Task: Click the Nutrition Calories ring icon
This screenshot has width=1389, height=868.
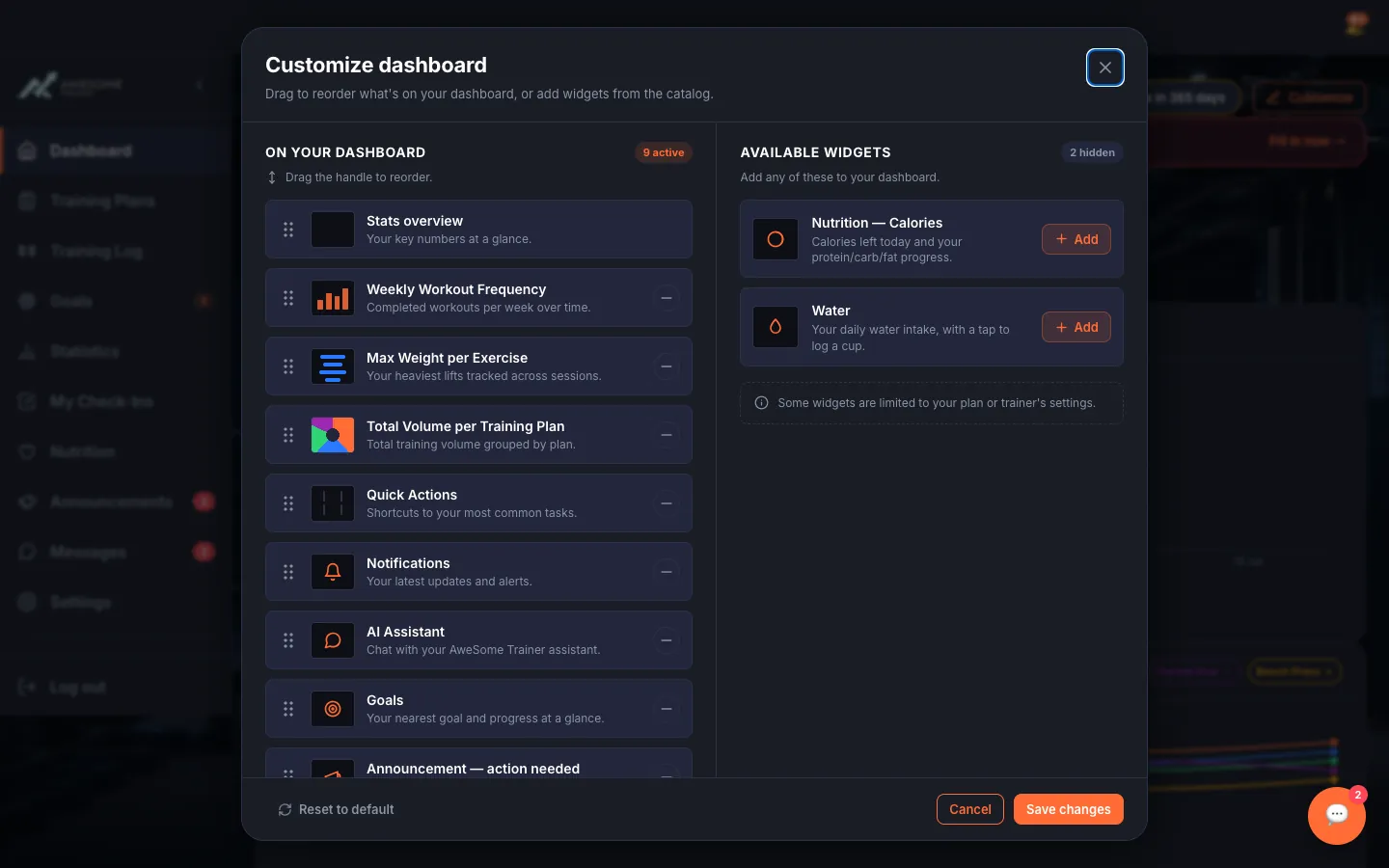Action: (776, 239)
